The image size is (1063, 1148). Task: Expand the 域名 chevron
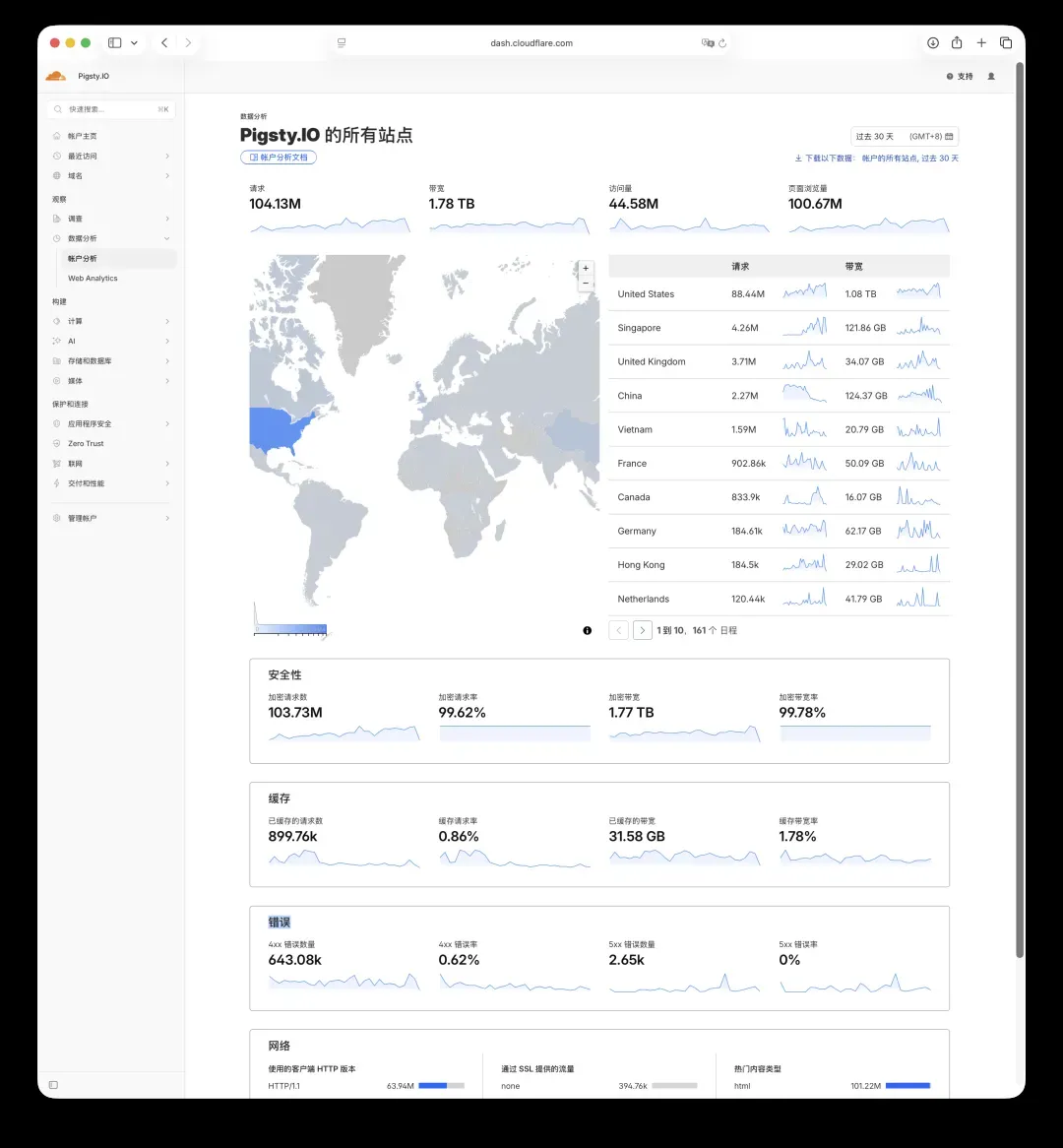pyautogui.click(x=167, y=175)
